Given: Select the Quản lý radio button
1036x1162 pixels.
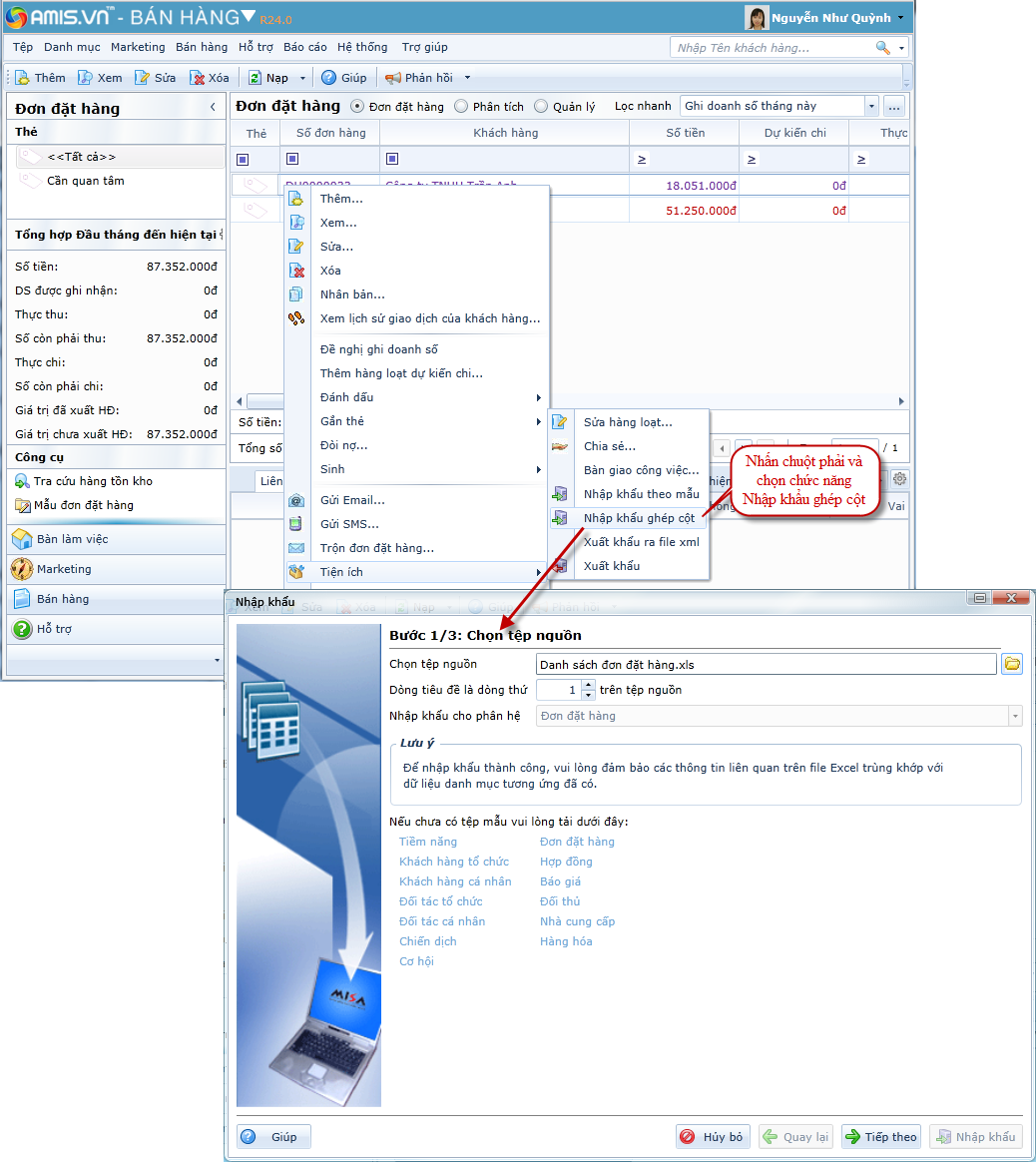Looking at the screenshot, I should [541, 107].
